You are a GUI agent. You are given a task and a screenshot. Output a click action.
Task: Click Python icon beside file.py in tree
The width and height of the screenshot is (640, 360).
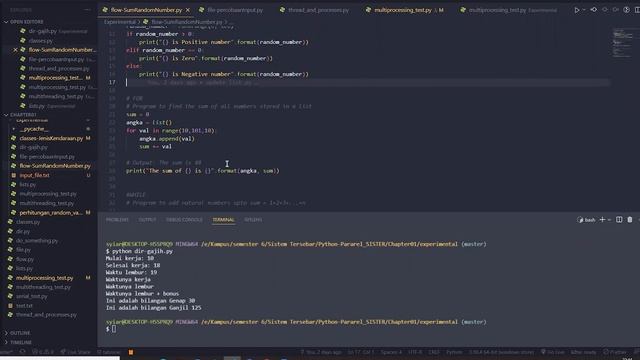[x=10, y=250]
